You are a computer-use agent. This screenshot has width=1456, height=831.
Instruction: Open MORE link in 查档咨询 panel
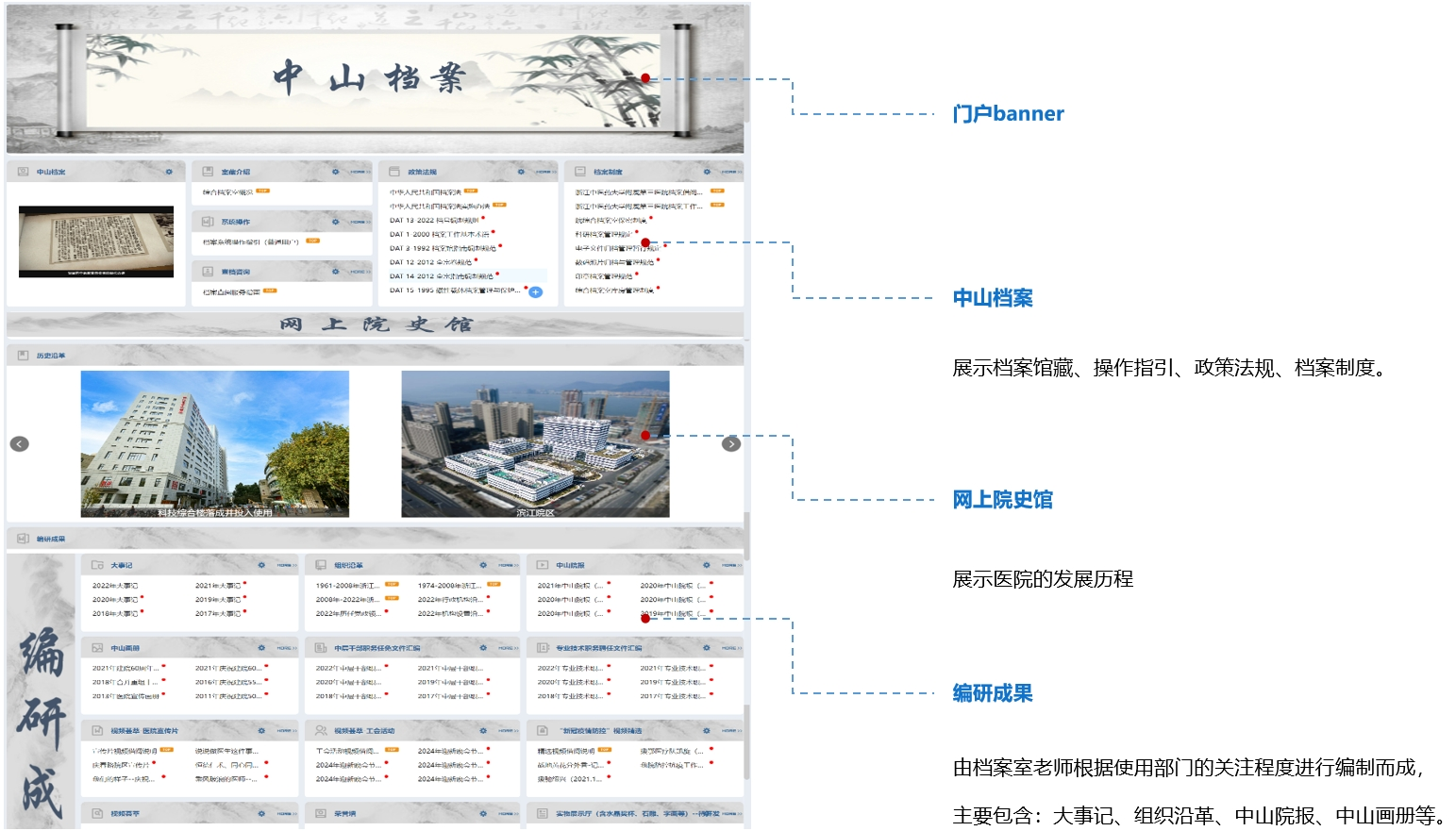click(360, 272)
